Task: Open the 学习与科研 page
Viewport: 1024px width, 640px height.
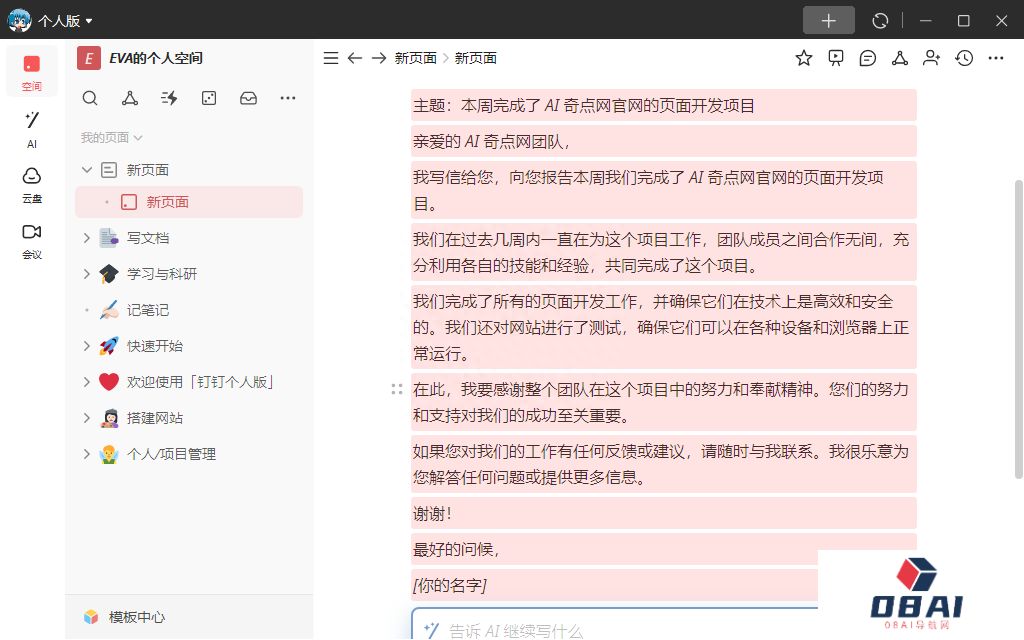Action: coord(162,274)
